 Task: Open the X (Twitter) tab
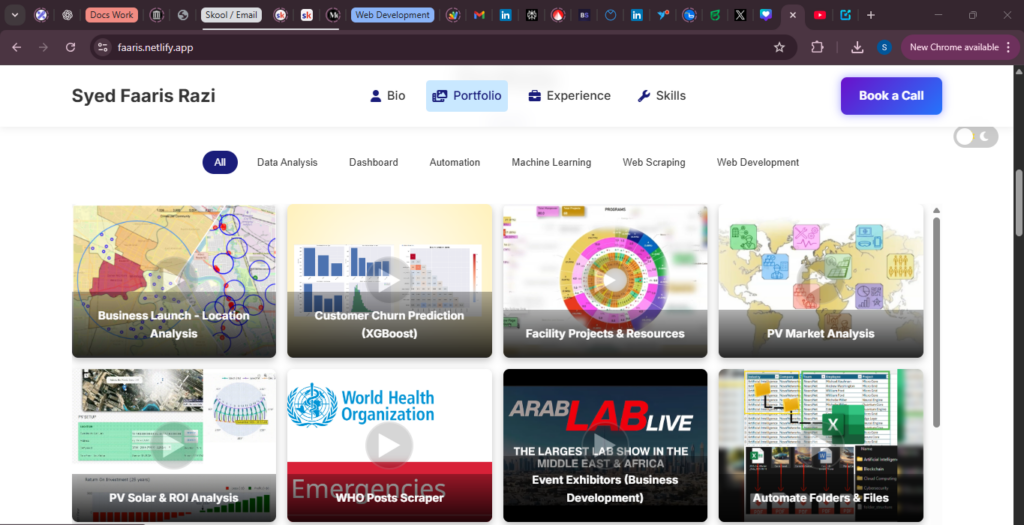point(740,15)
